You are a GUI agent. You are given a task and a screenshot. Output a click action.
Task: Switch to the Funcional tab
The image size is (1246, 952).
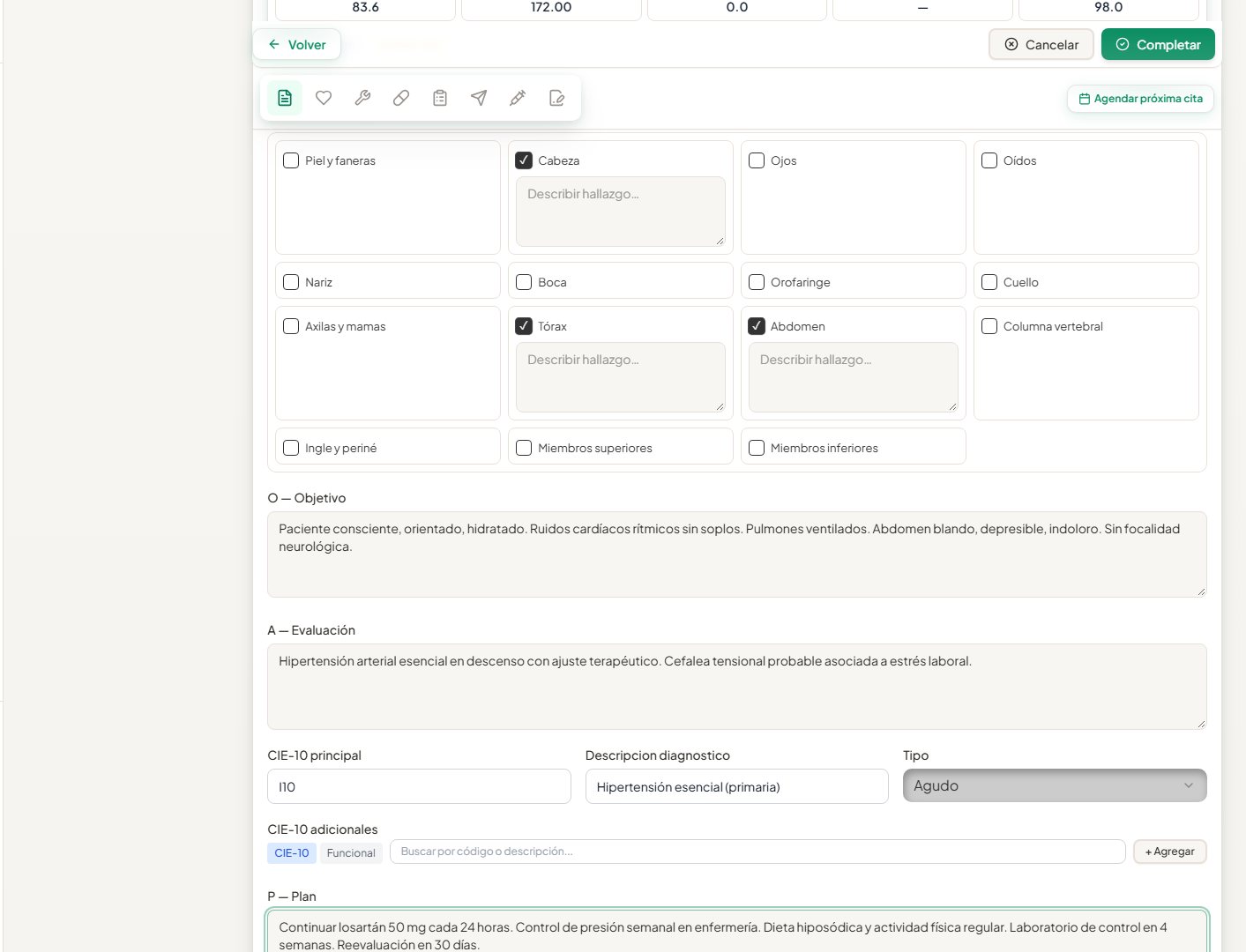(x=351, y=852)
